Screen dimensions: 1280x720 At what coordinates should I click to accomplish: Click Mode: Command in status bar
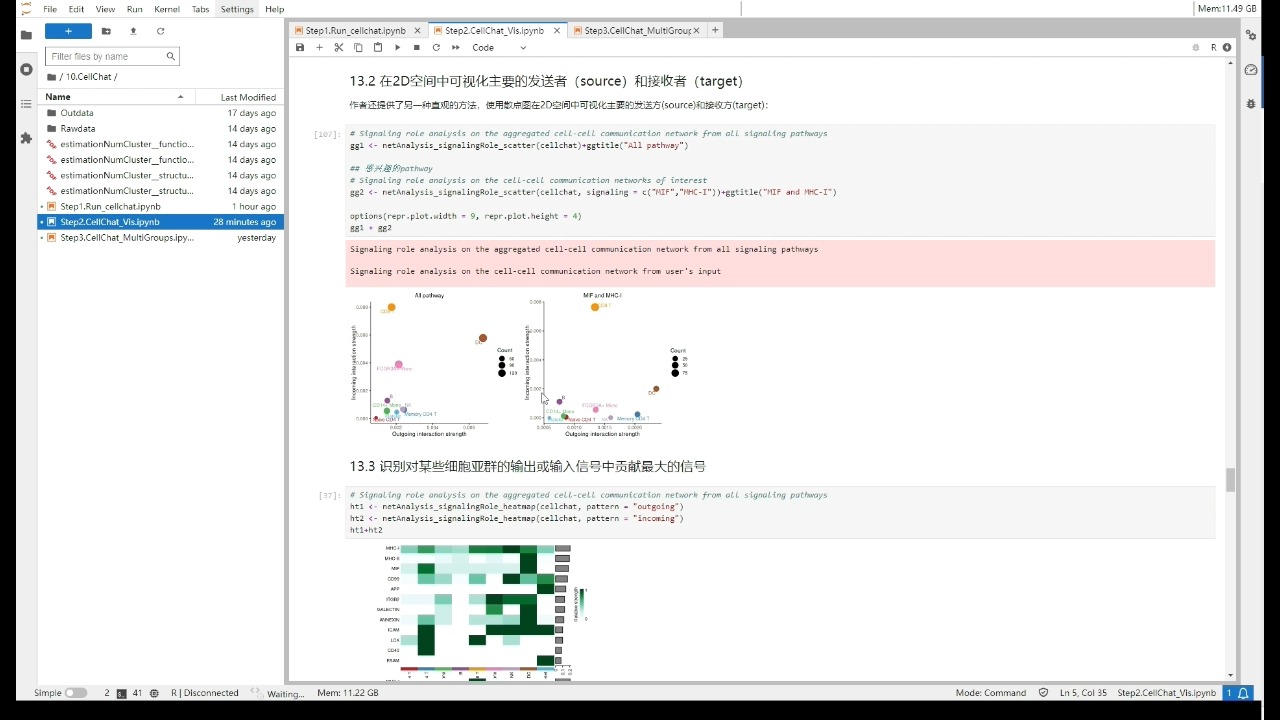click(991, 693)
